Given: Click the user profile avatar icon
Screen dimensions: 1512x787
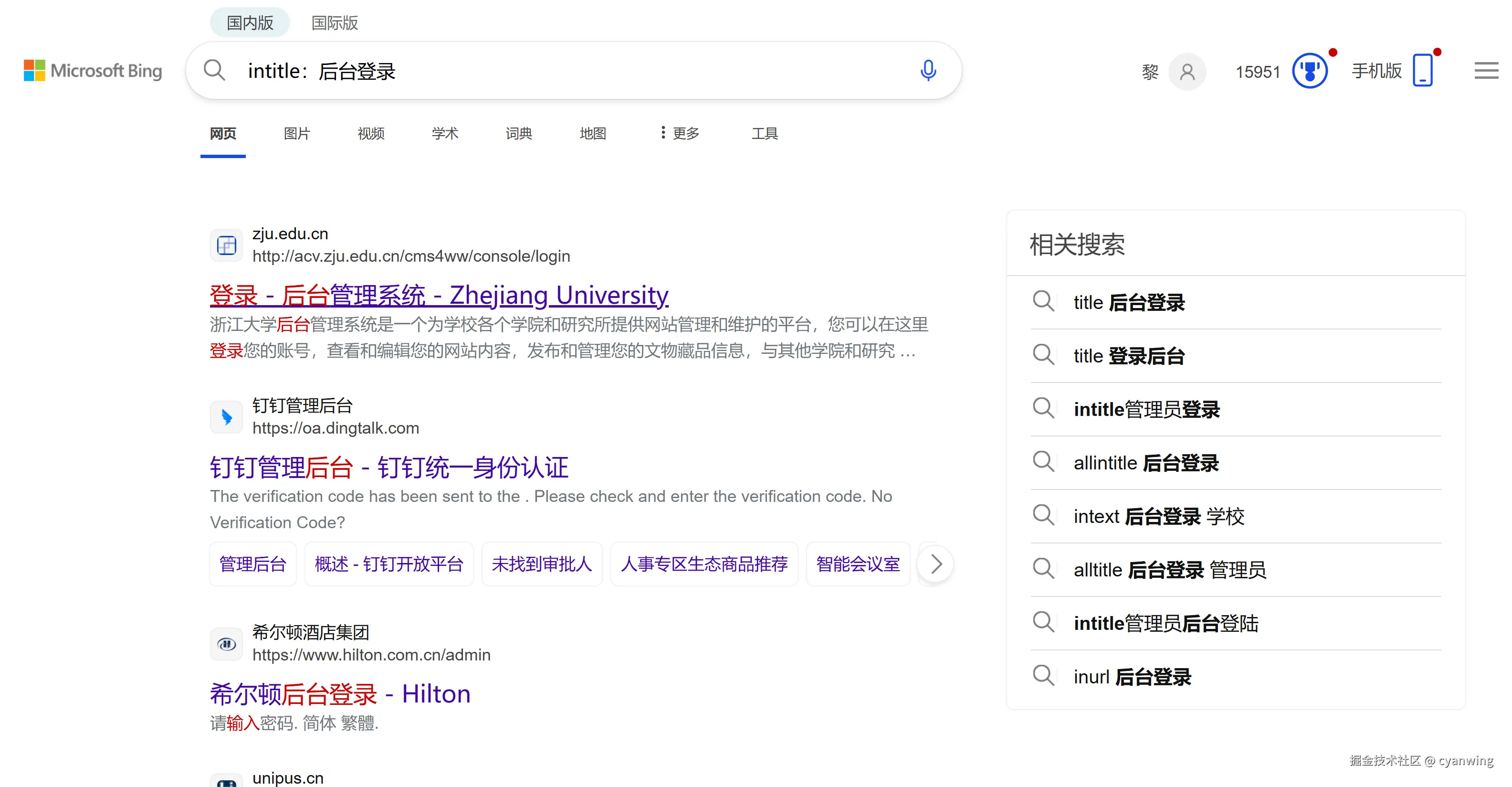Looking at the screenshot, I should pos(1187,72).
